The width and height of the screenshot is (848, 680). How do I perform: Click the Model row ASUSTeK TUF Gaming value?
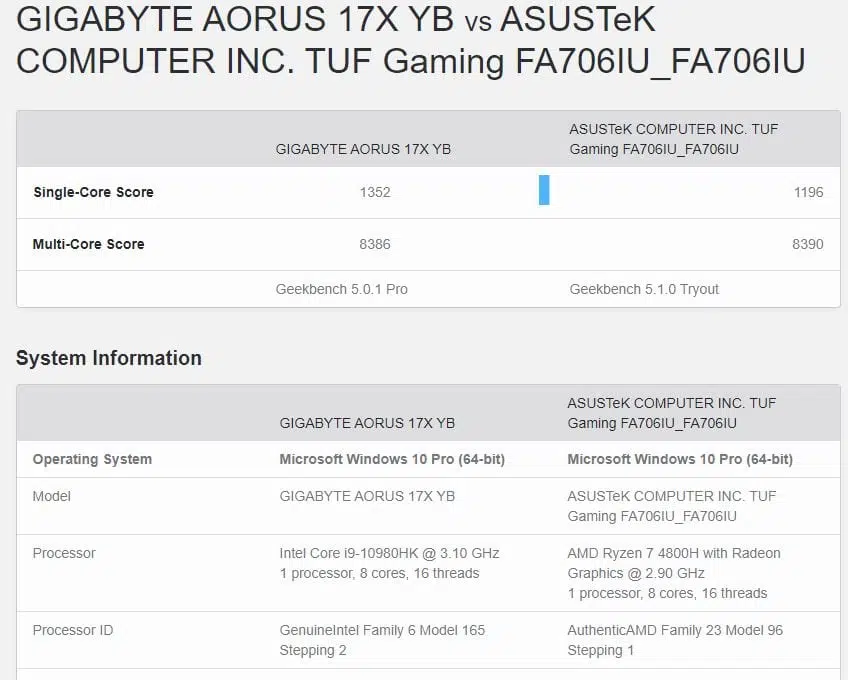[672, 506]
